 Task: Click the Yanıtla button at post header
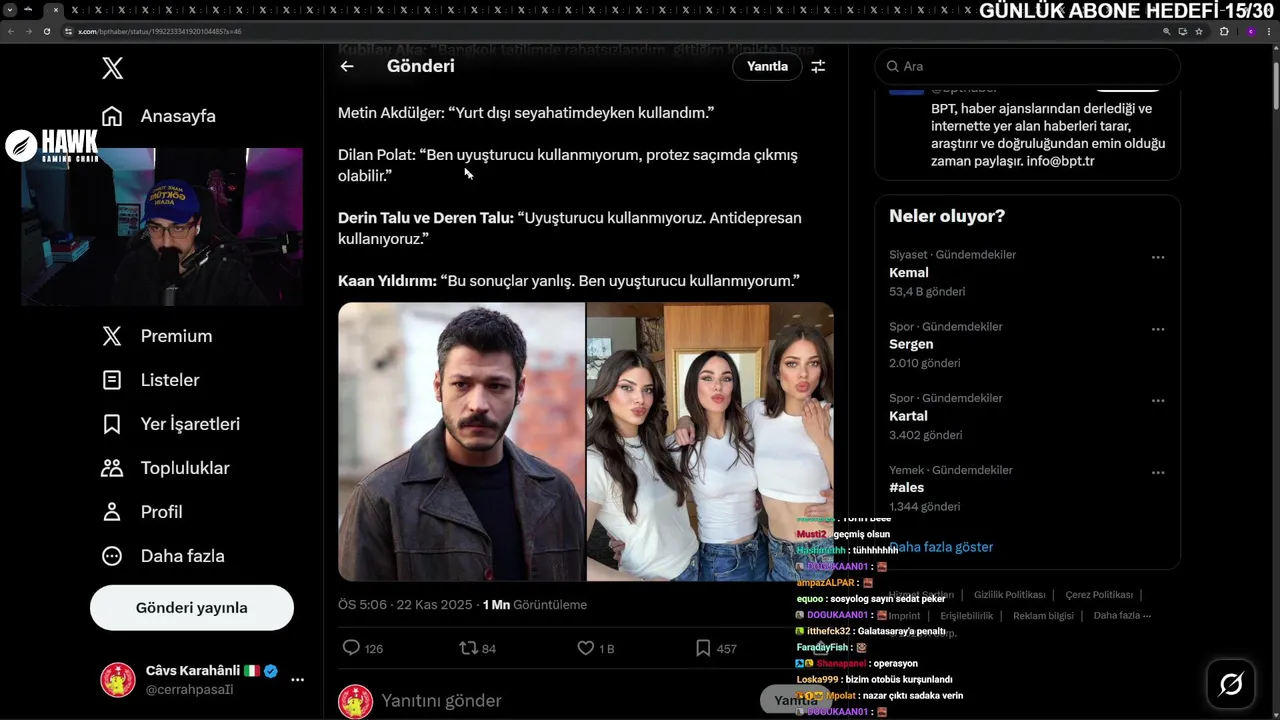(767, 66)
